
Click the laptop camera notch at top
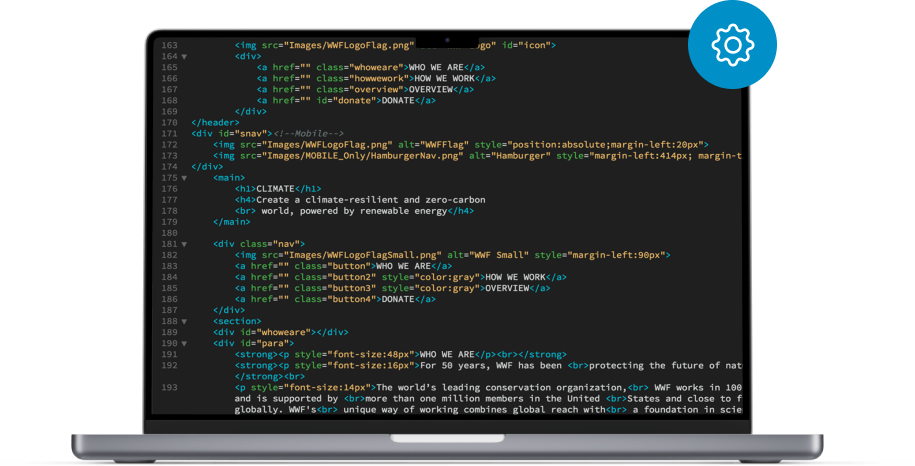point(447,41)
